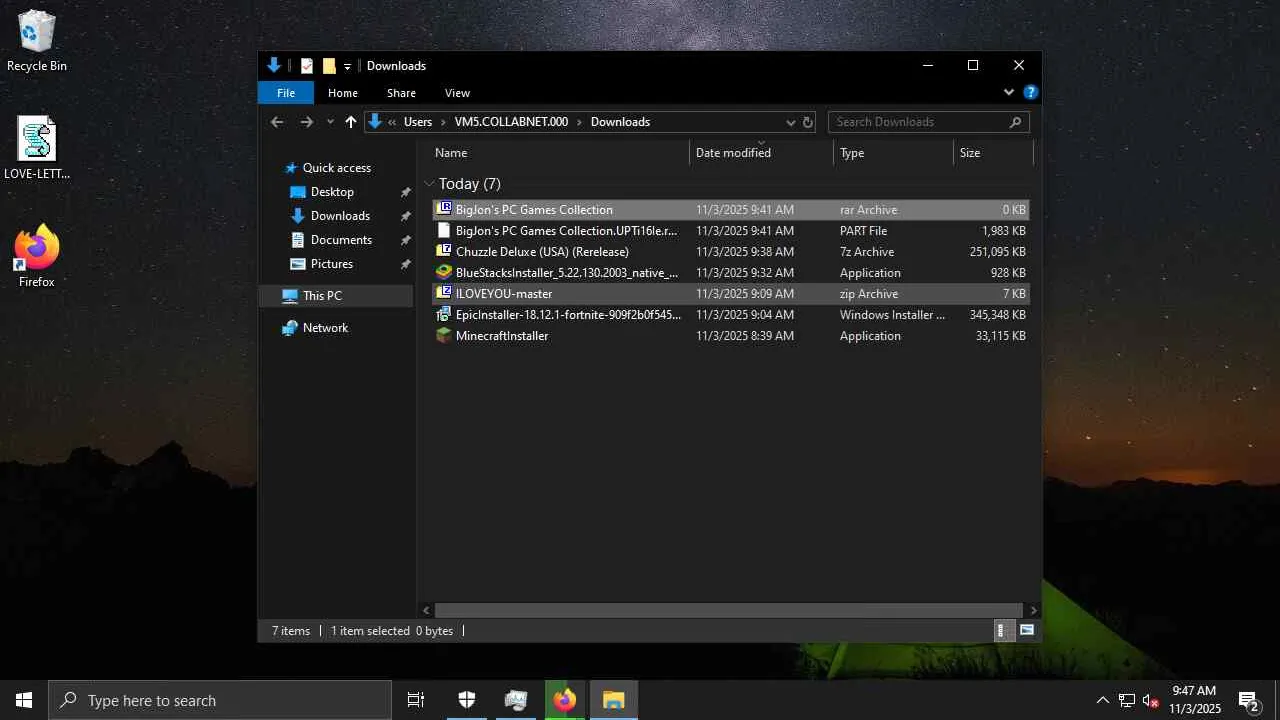Launch Firefox from the desktop shortcut
Screen dimensions: 1280x720
(x=37, y=257)
